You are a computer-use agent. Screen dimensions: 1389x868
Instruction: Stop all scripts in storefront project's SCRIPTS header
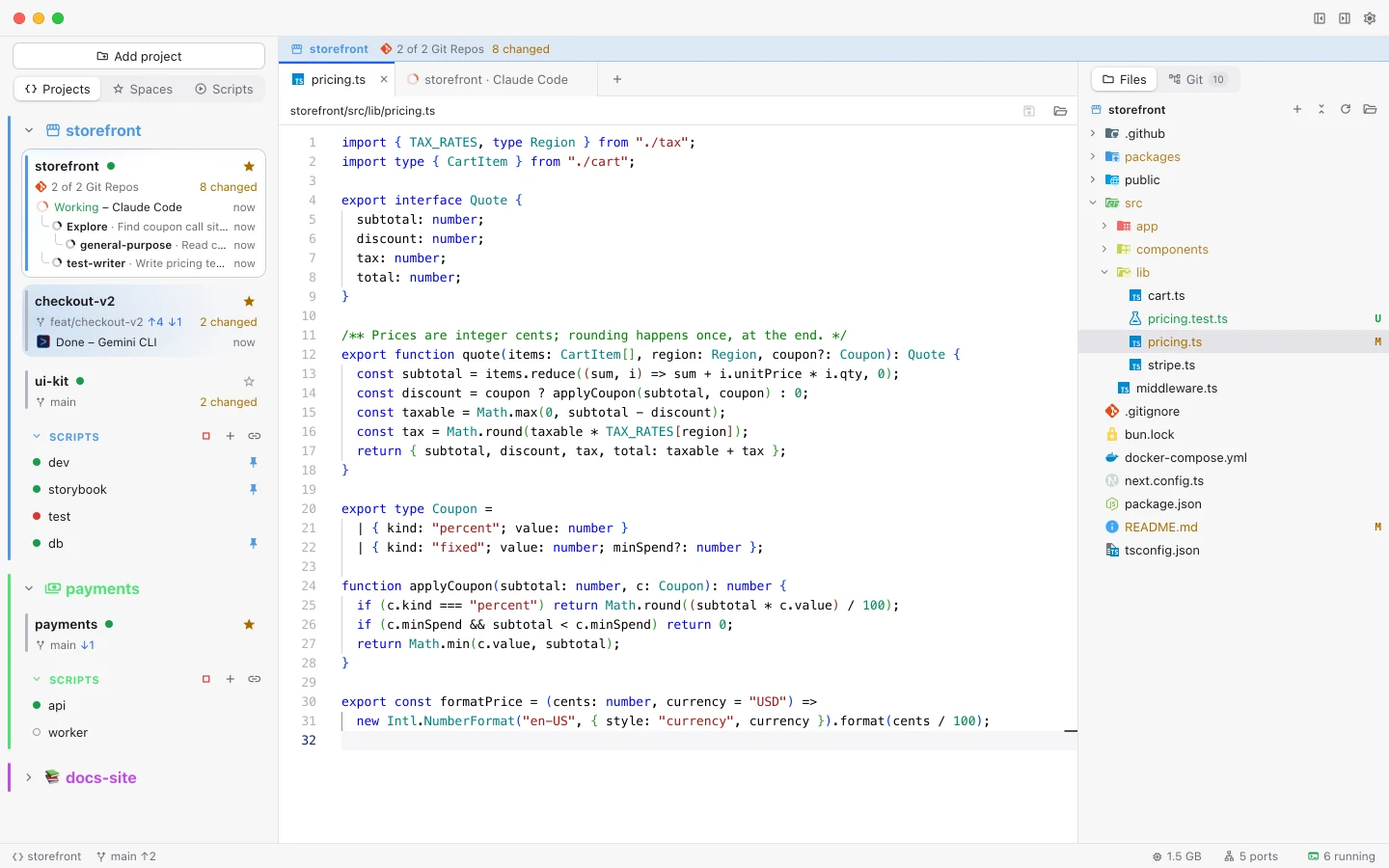(x=205, y=436)
